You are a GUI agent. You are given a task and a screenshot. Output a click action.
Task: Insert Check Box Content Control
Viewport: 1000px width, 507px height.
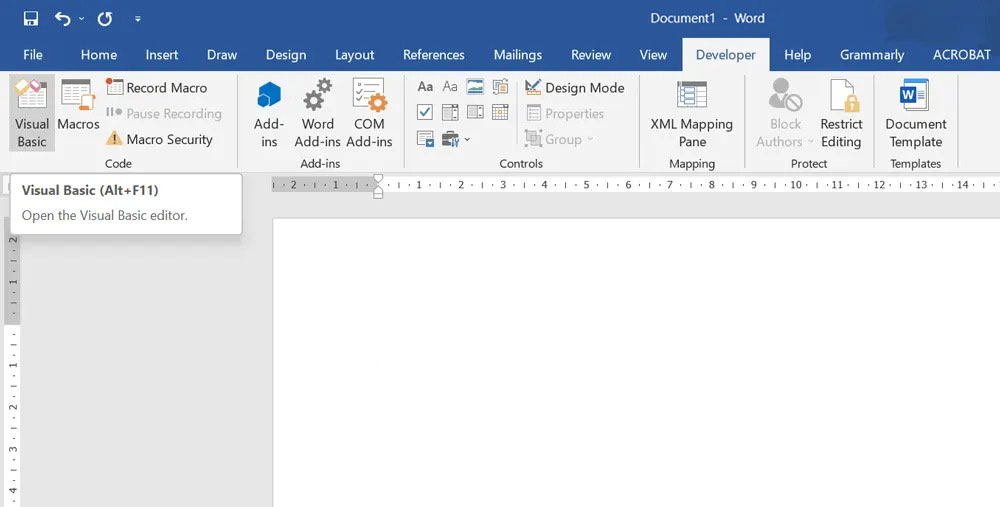pyautogui.click(x=425, y=113)
